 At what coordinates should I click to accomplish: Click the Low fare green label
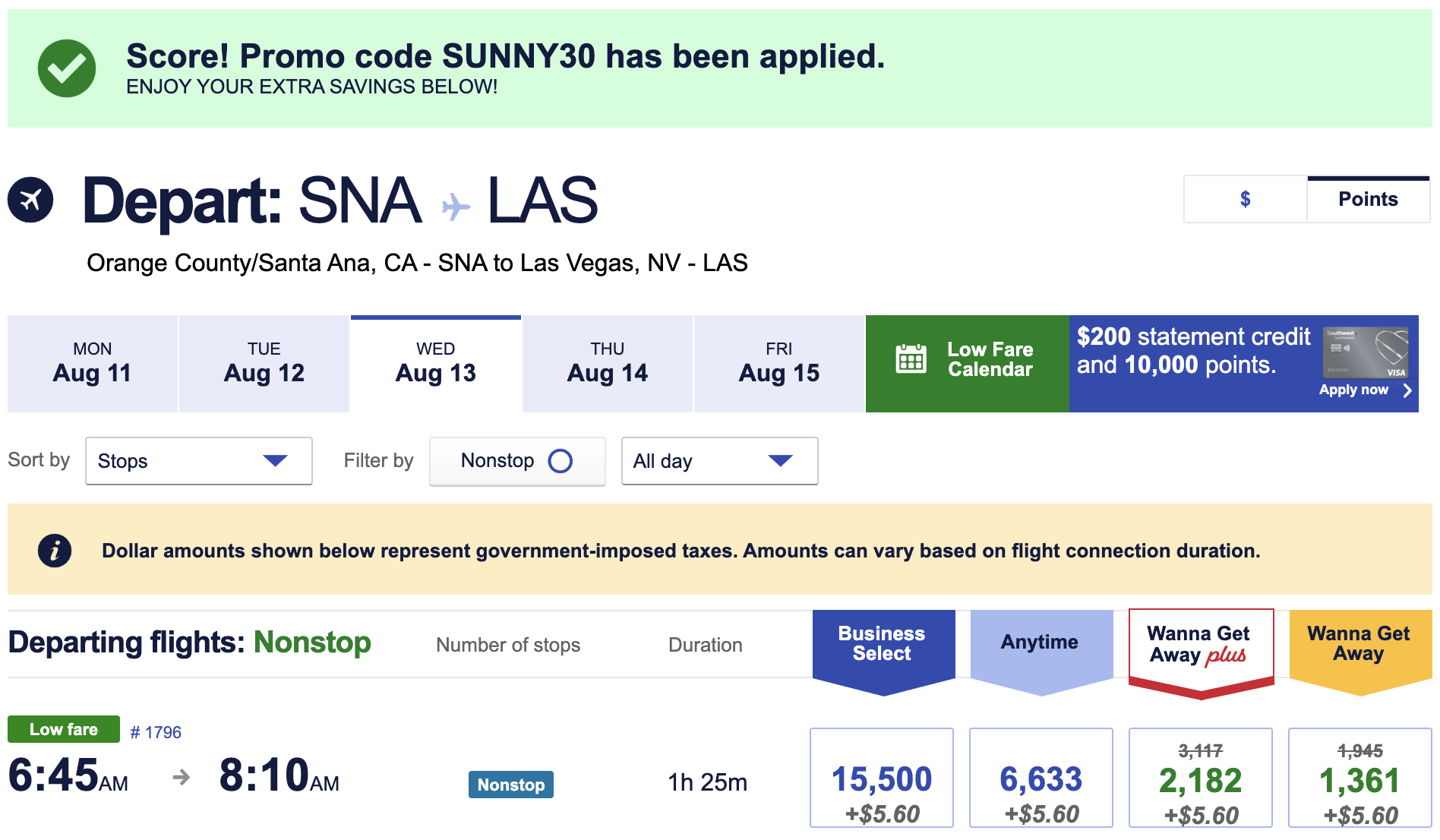[x=64, y=729]
